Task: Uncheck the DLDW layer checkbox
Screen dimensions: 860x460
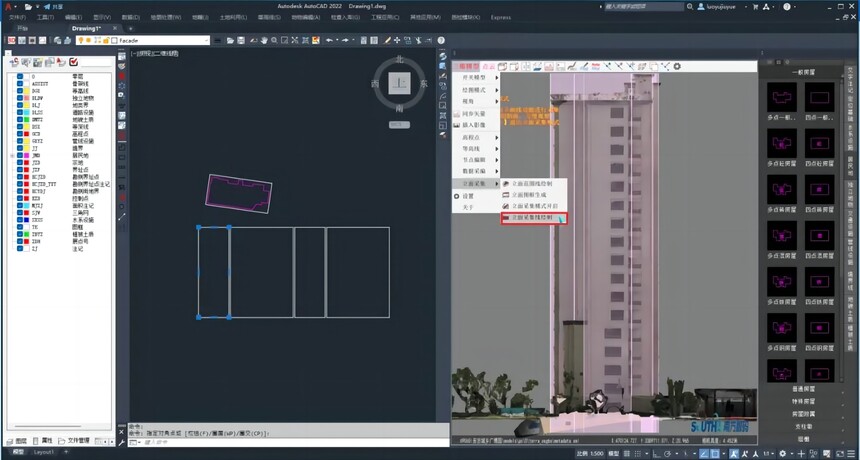Action: coord(20,98)
